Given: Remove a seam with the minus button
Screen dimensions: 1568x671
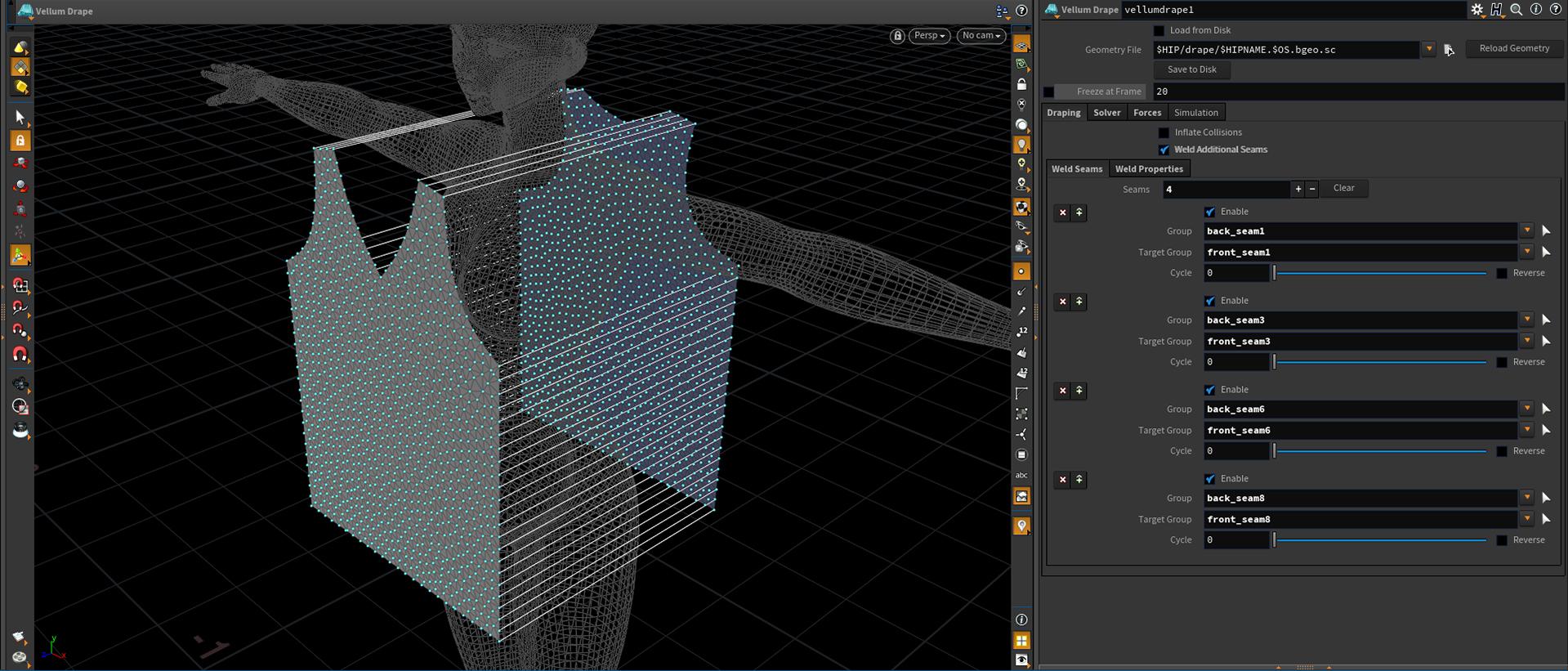Looking at the screenshot, I should pos(1312,190).
